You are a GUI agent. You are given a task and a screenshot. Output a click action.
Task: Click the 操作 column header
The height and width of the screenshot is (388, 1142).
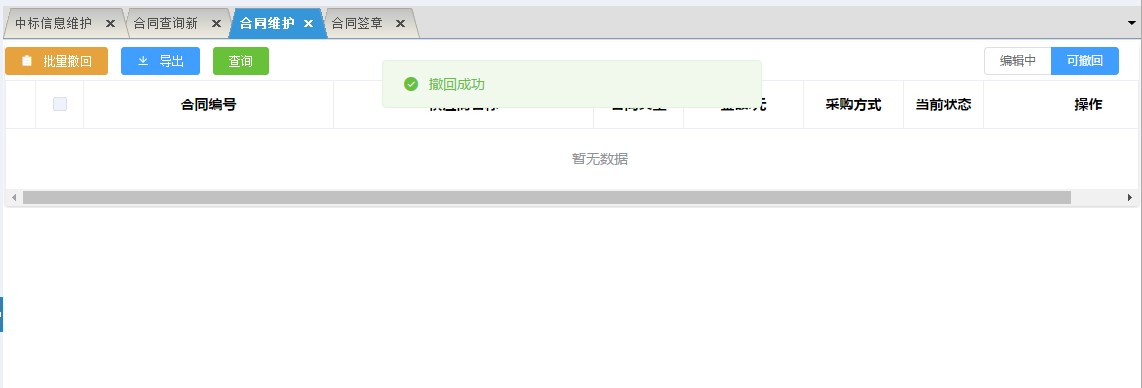coord(1088,105)
